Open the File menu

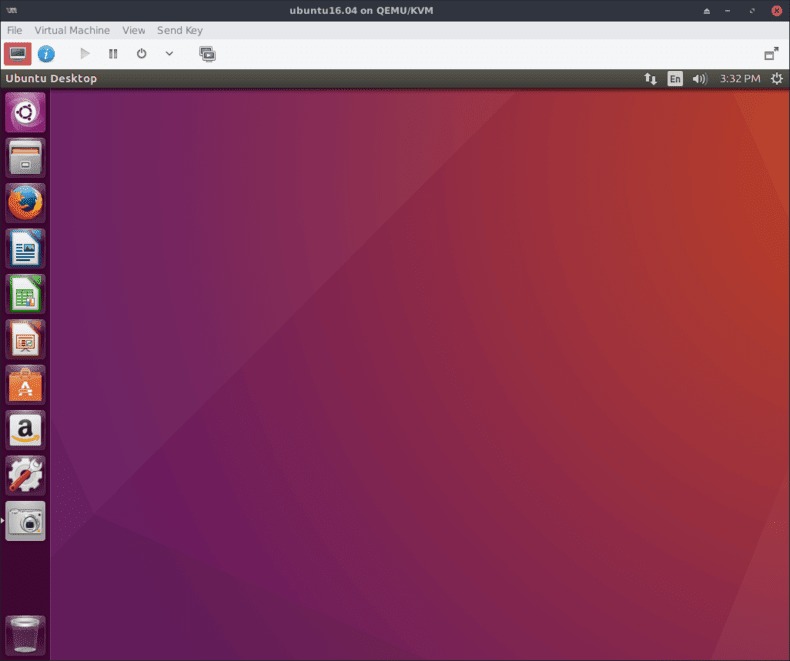coord(14,30)
